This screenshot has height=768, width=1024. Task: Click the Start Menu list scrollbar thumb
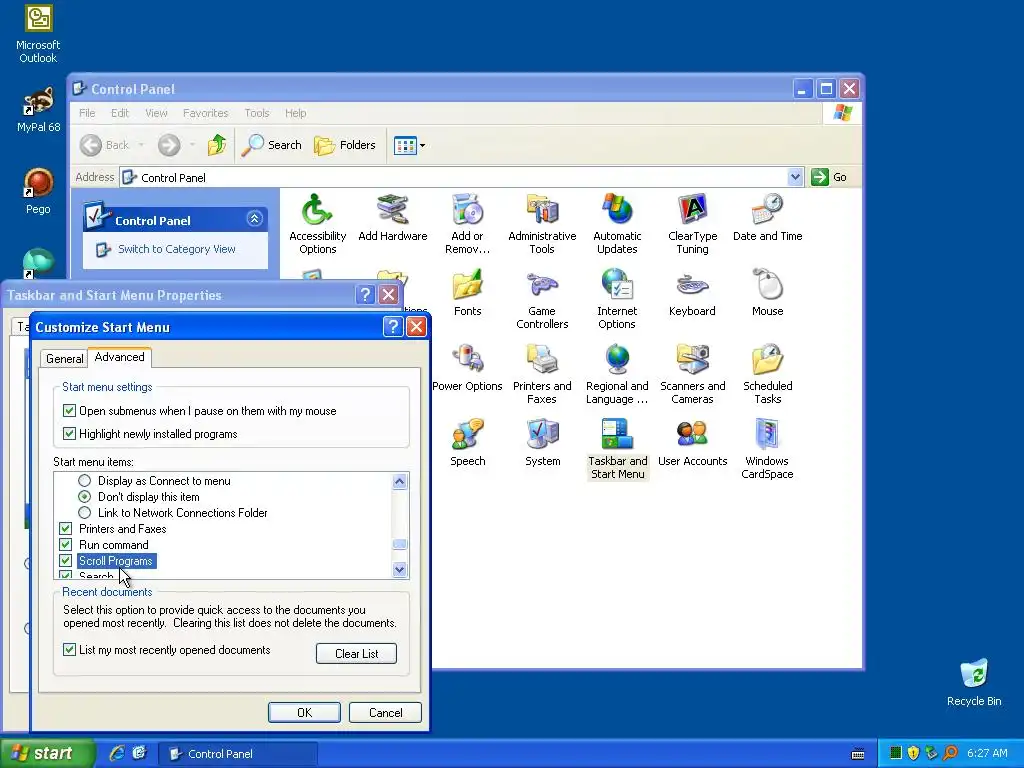pos(400,545)
